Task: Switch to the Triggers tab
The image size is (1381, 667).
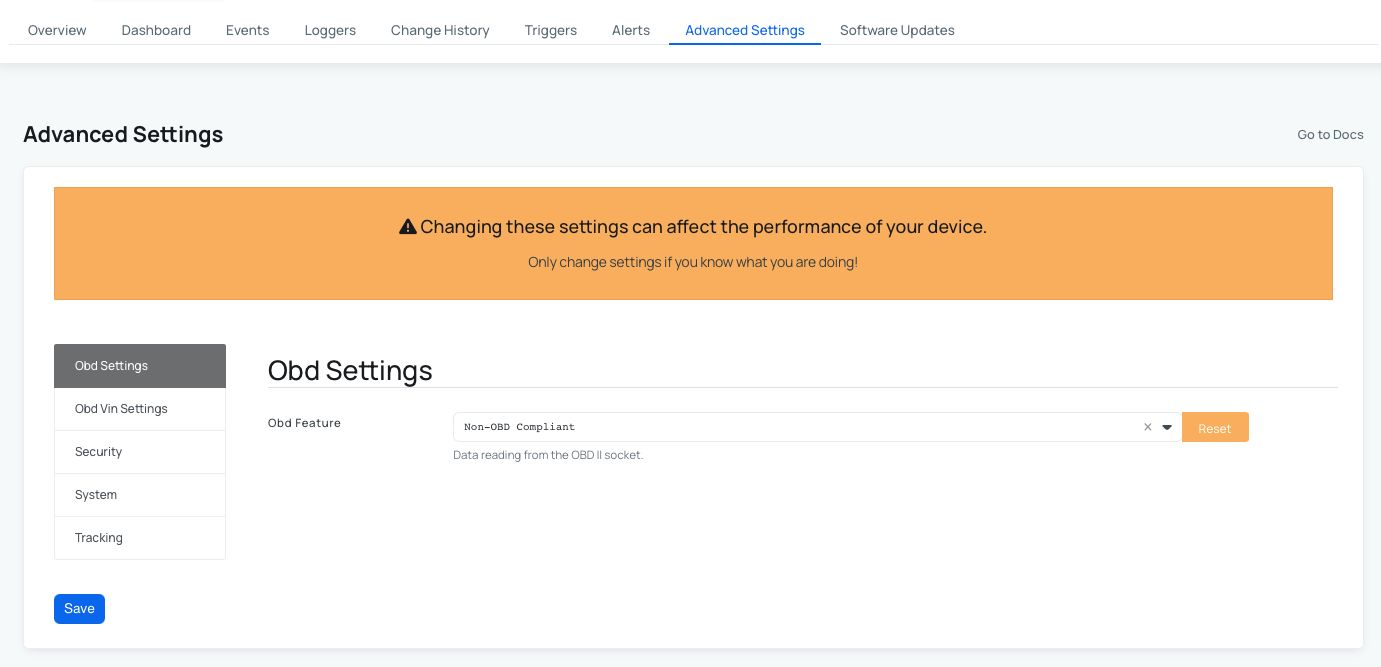Action: (x=550, y=30)
